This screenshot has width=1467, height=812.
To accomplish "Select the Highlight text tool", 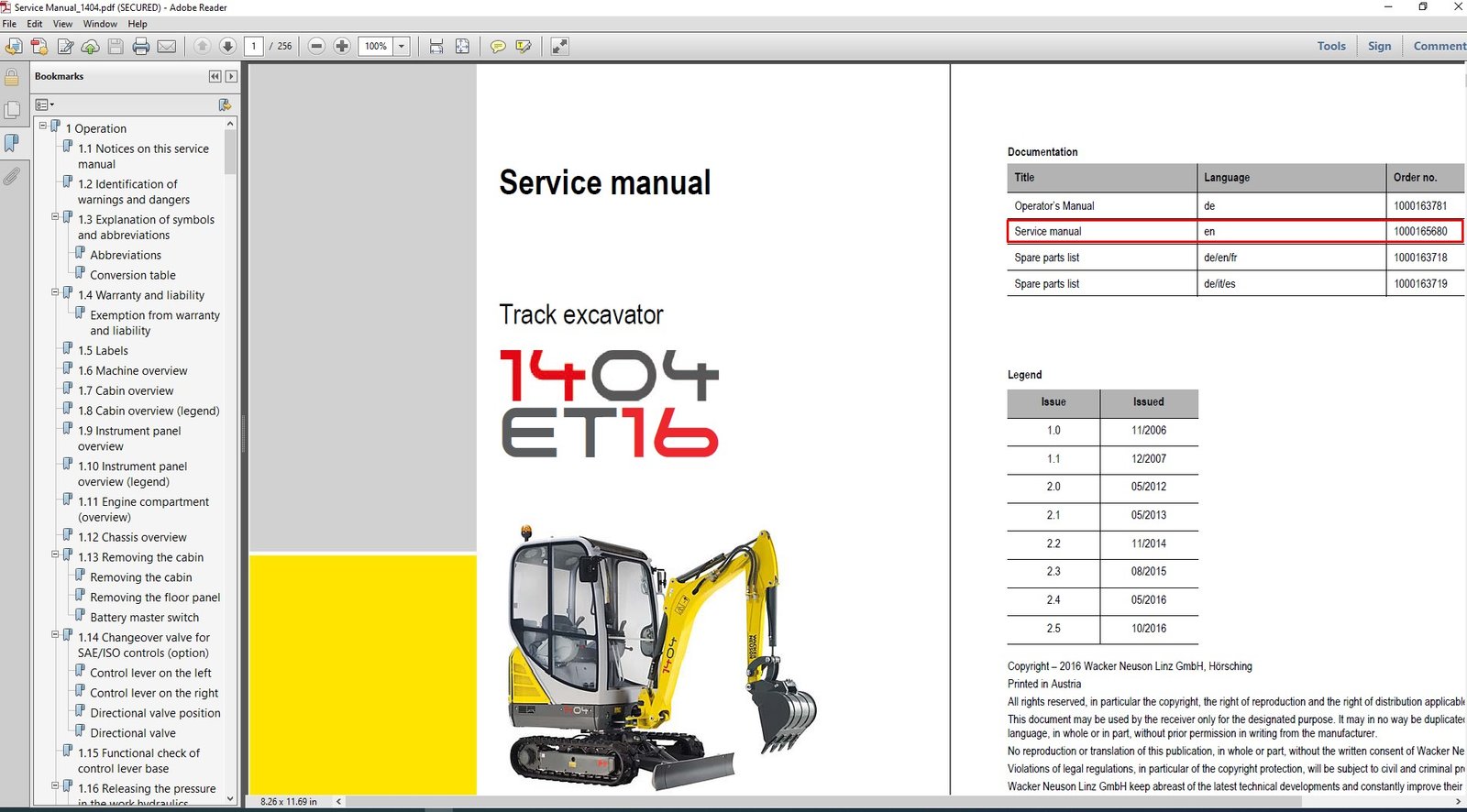I will [x=524, y=46].
